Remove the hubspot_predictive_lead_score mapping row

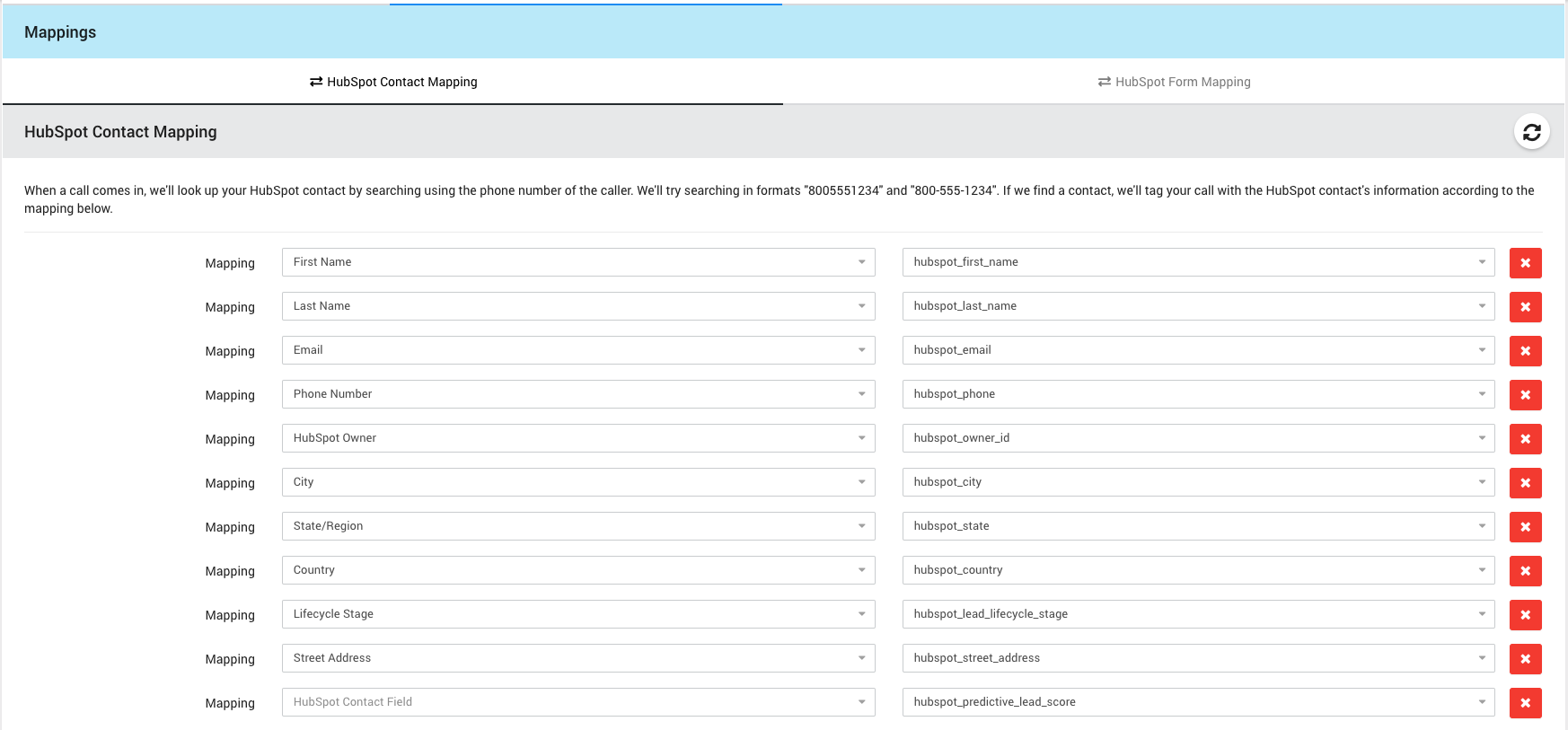click(x=1525, y=703)
